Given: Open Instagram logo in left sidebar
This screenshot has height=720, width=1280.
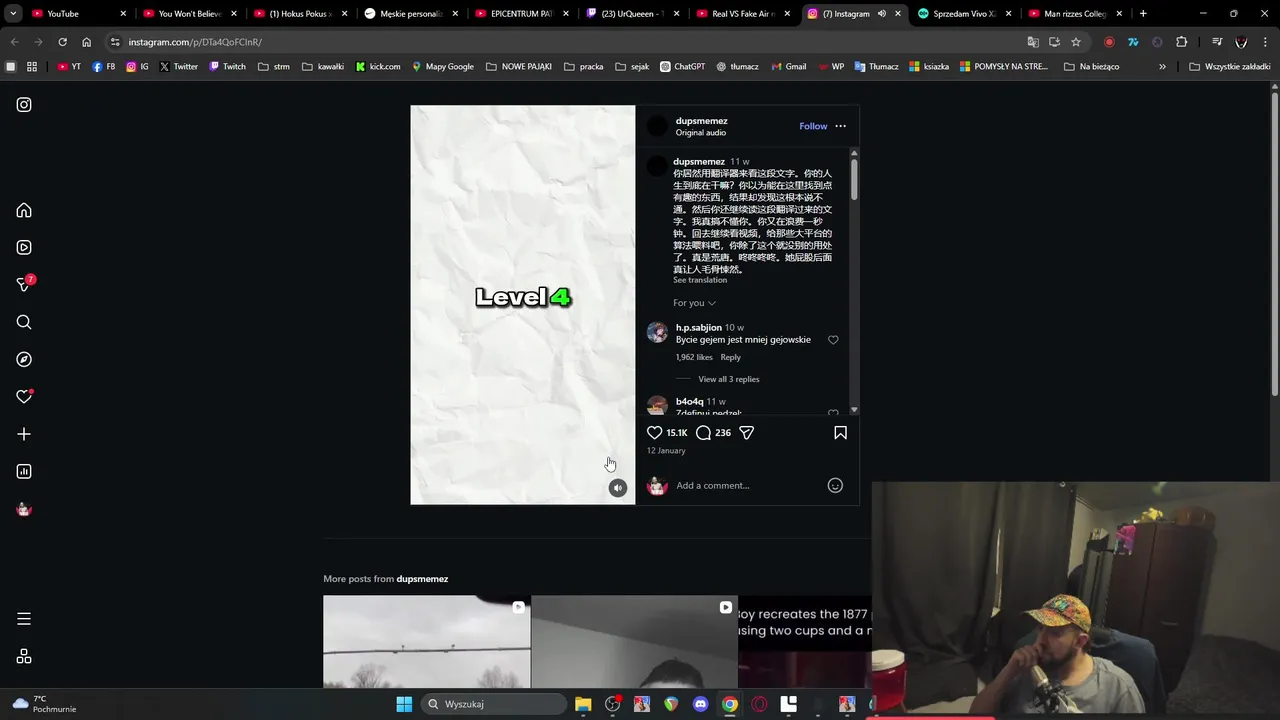Looking at the screenshot, I should 24,104.
